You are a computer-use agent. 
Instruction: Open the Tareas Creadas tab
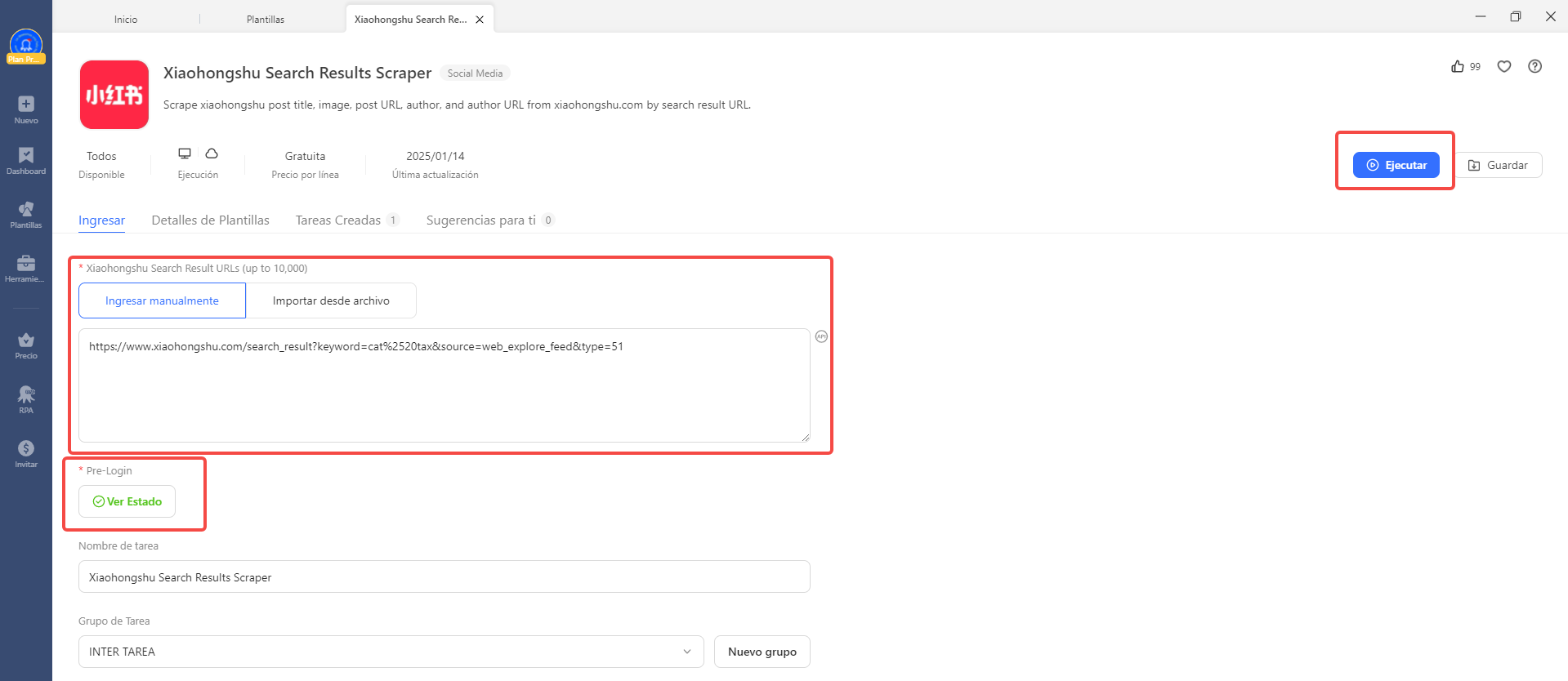click(347, 220)
